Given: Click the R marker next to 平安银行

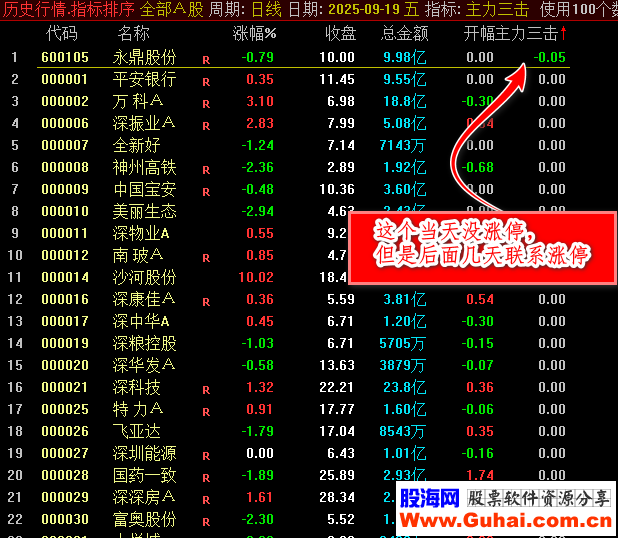Looking at the screenshot, I should (206, 80).
